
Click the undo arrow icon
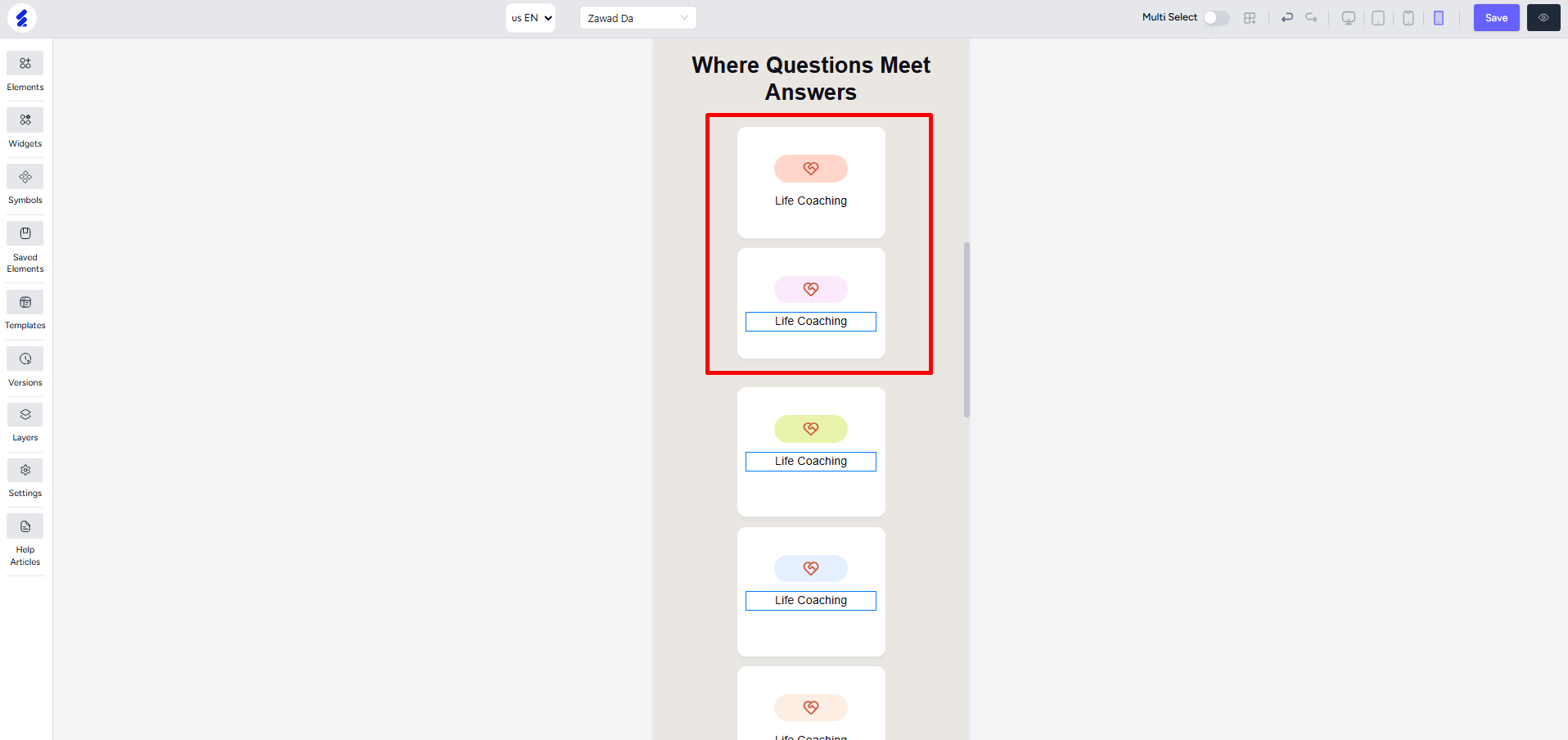(1287, 18)
